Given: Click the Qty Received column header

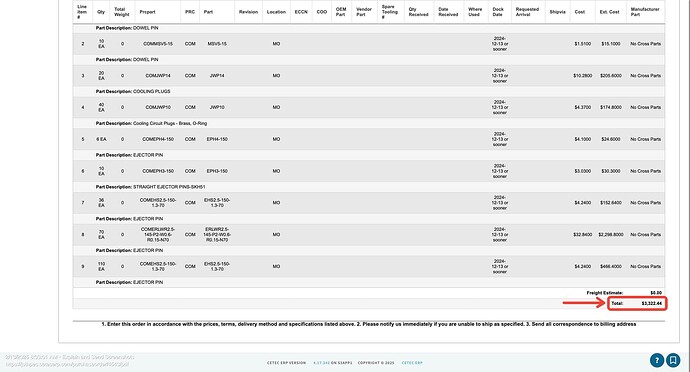Looking at the screenshot, I should pyautogui.click(x=418, y=12).
